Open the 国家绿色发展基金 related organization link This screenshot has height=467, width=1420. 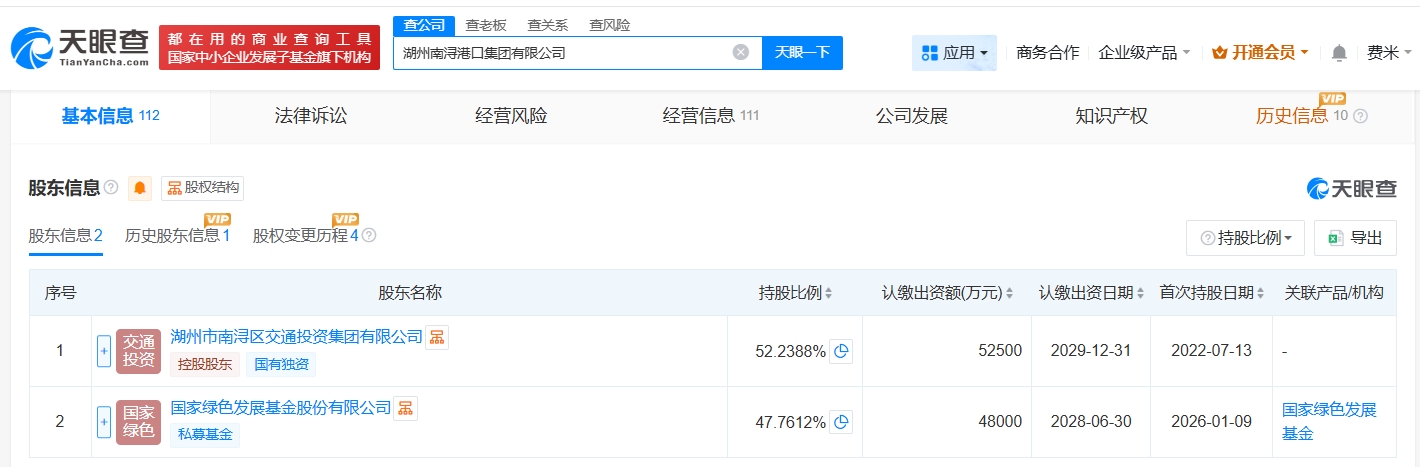click(1329, 421)
